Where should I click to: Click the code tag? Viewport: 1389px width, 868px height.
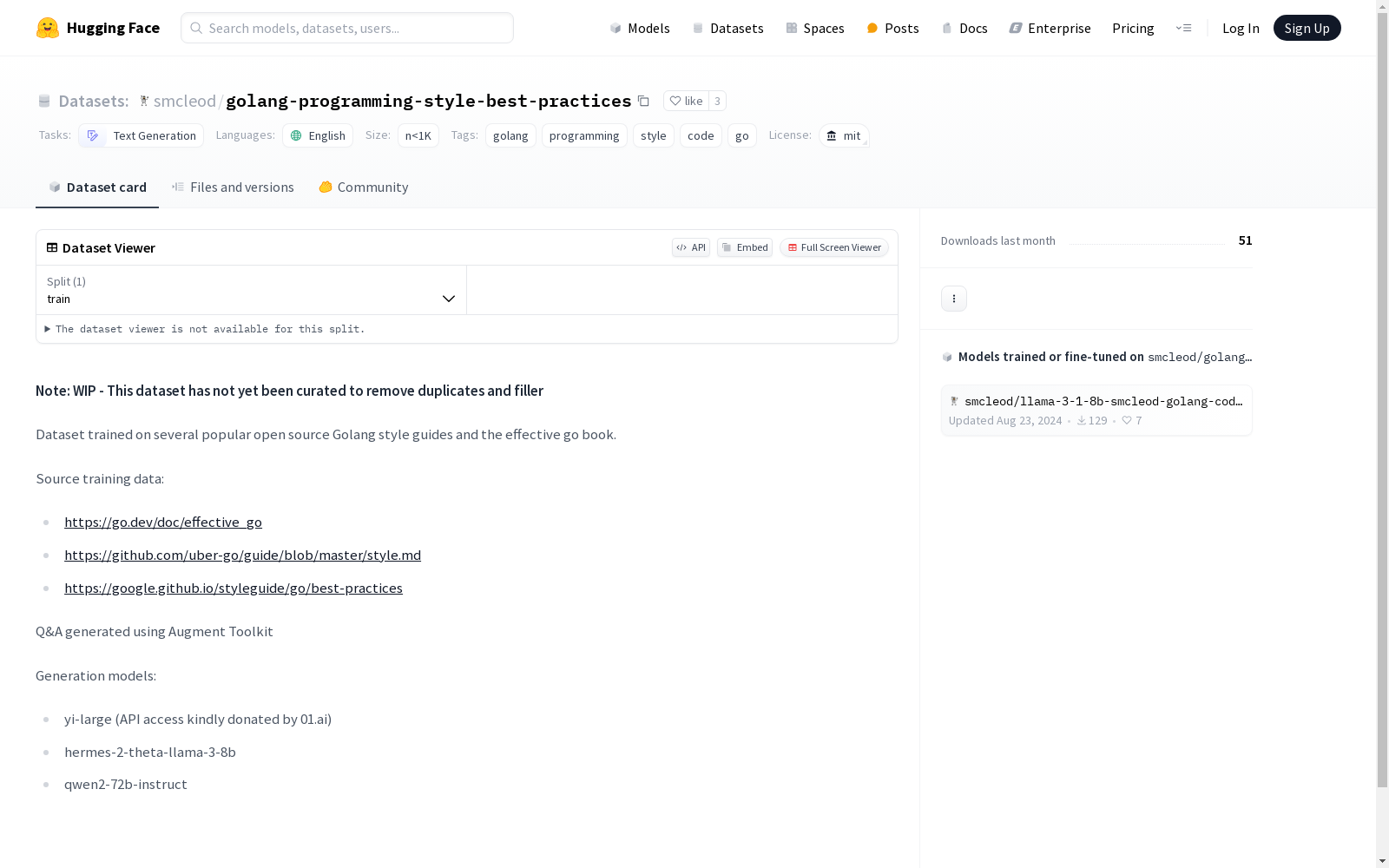(701, 135)
